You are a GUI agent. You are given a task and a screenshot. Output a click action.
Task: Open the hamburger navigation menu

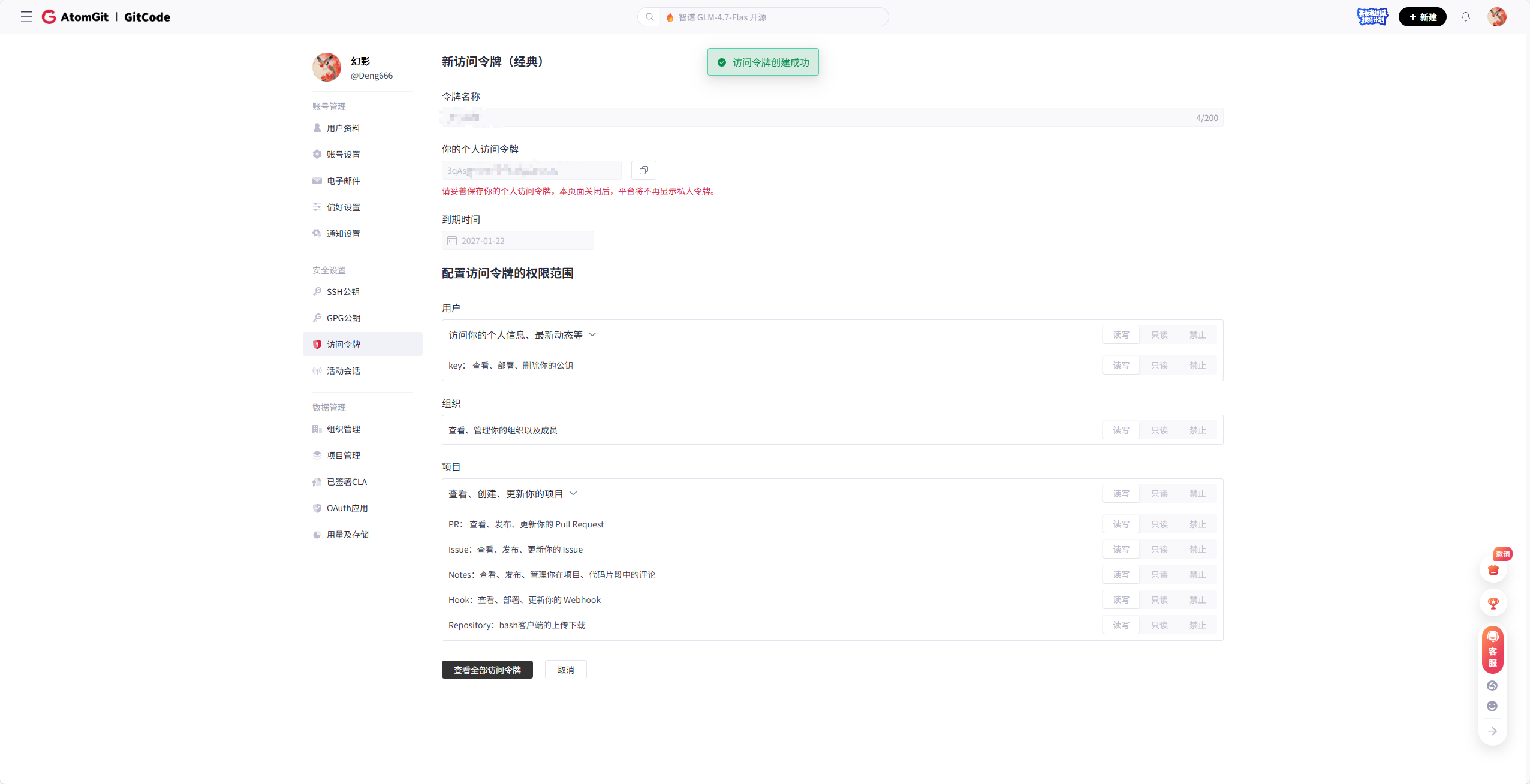click(x=26, y=17)
